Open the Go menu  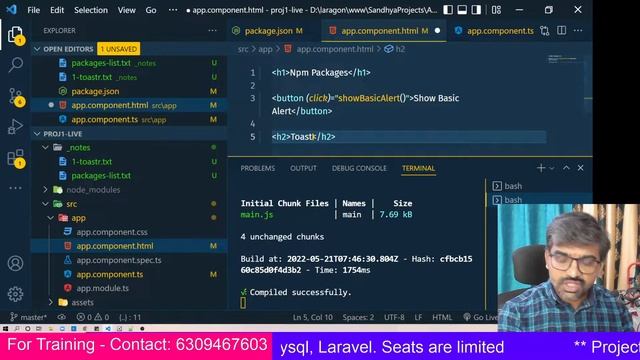pos(151,10)
